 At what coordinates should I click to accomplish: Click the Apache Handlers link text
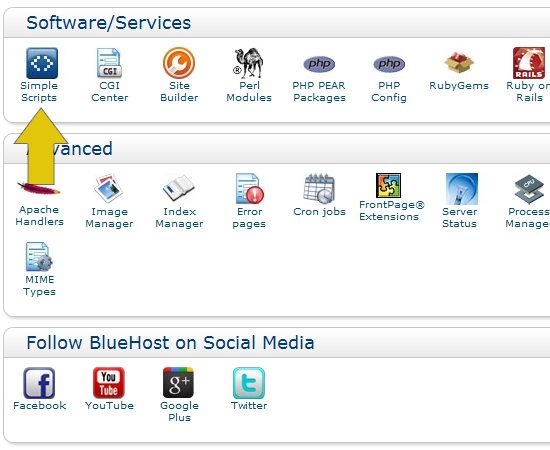tap(39, 215)
